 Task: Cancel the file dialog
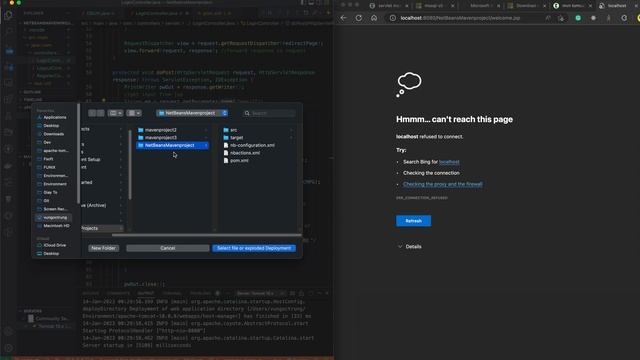point(167,248)
